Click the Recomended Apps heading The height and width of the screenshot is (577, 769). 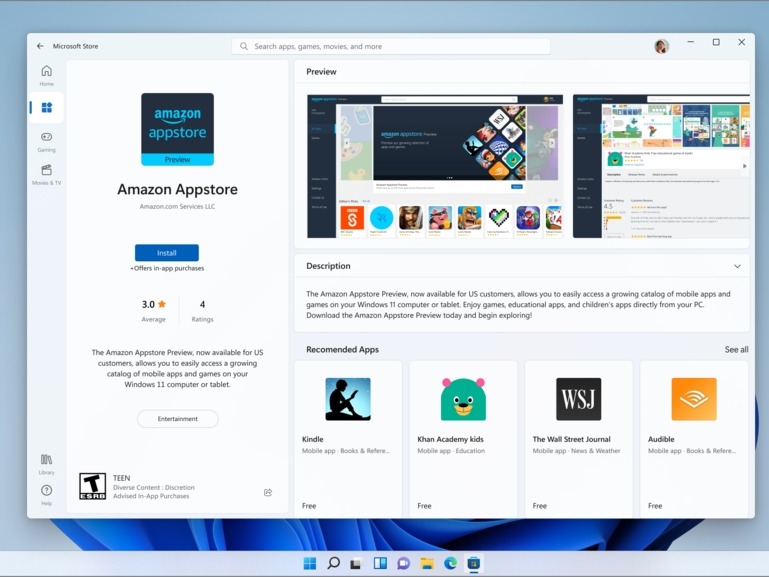342,350
